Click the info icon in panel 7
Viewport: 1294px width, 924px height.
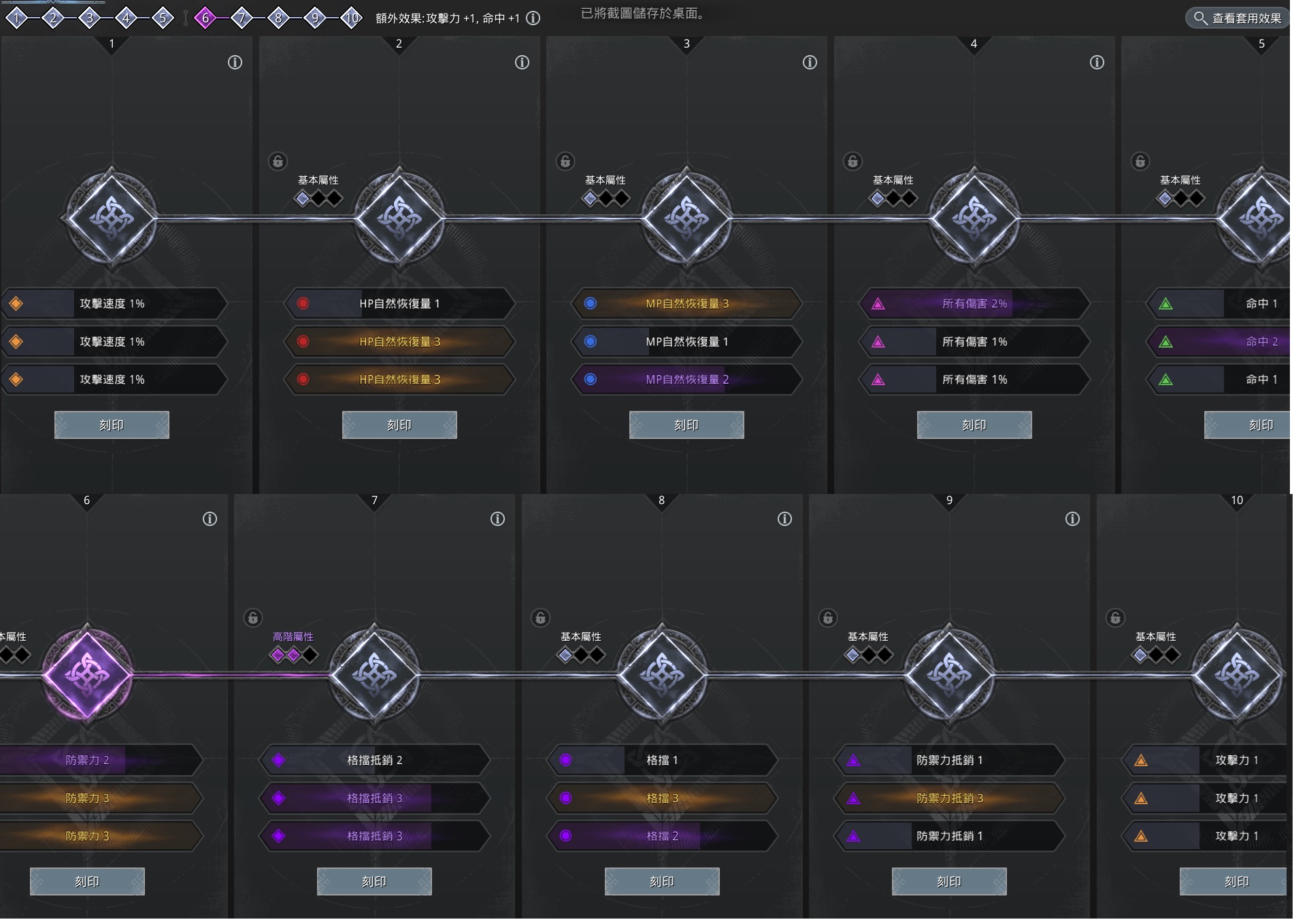[497, 519]
